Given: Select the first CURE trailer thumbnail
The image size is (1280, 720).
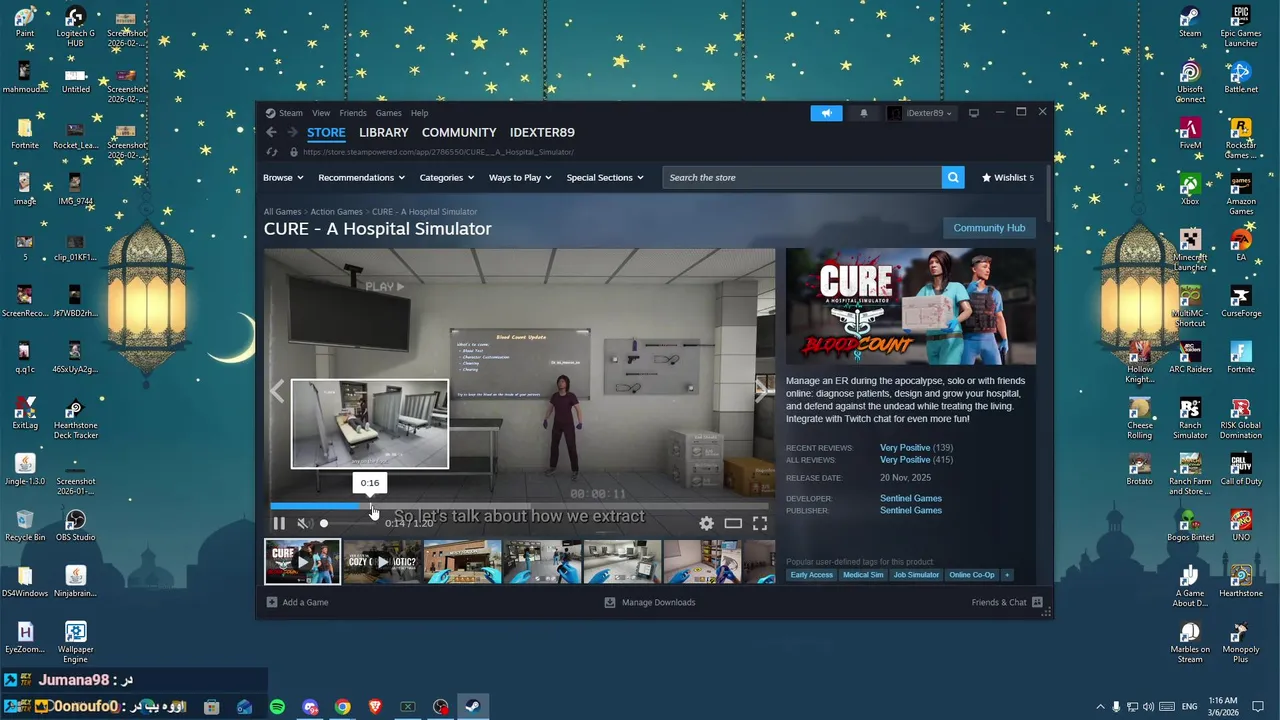Looking at the screenshot, I should pos(302,562).
